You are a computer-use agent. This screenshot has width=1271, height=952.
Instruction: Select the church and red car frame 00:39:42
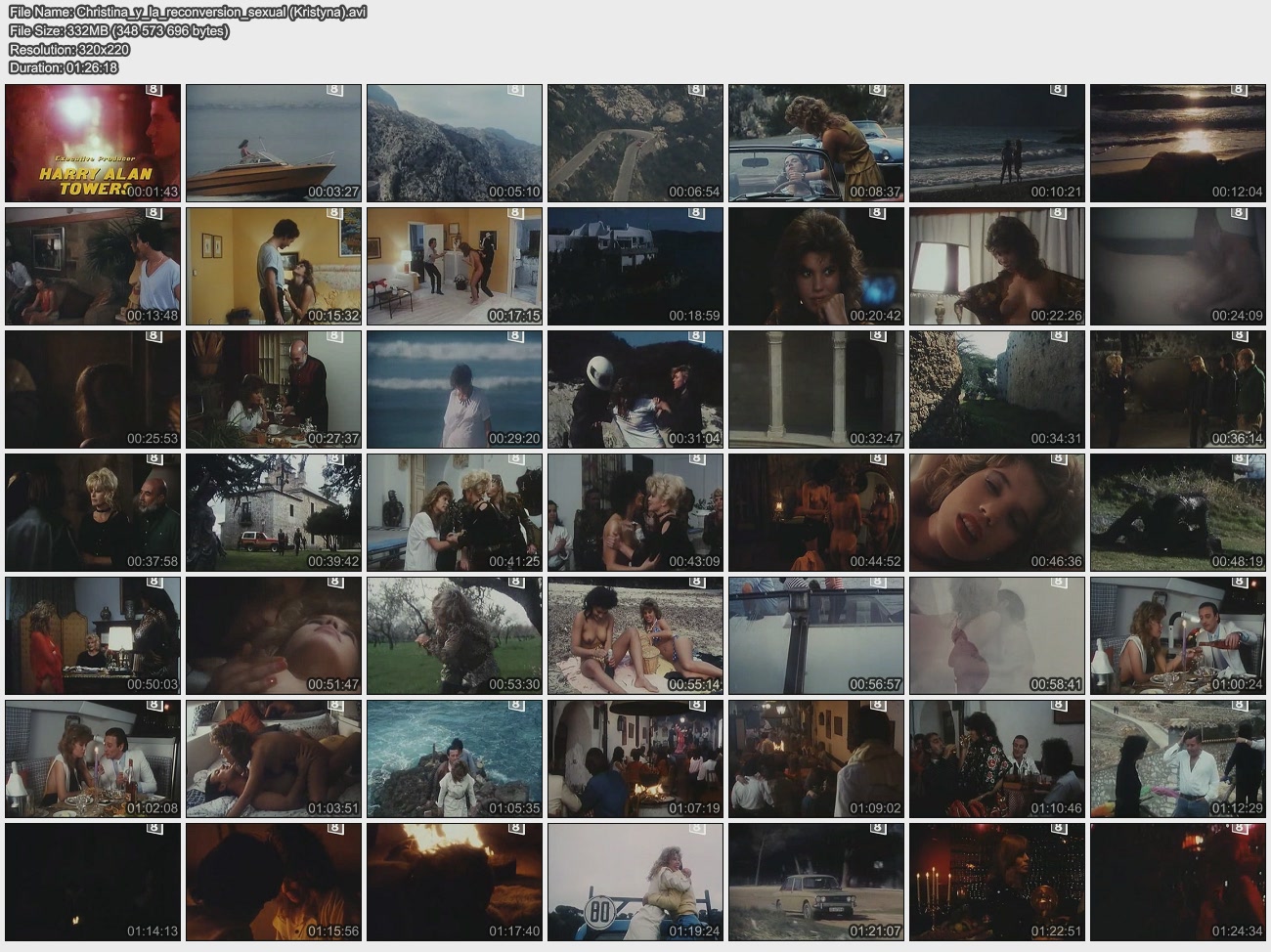(x=274, y=512)
